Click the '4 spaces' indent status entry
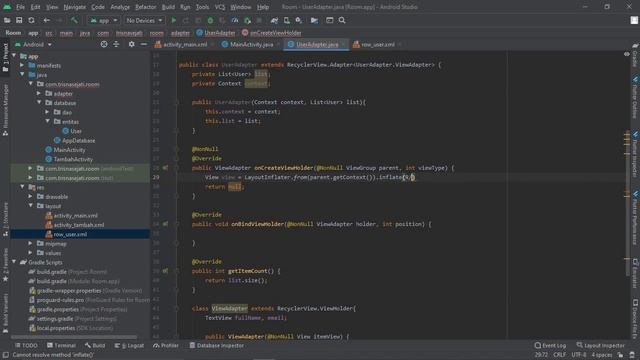The image size is (640, 360). click(602, 355)
